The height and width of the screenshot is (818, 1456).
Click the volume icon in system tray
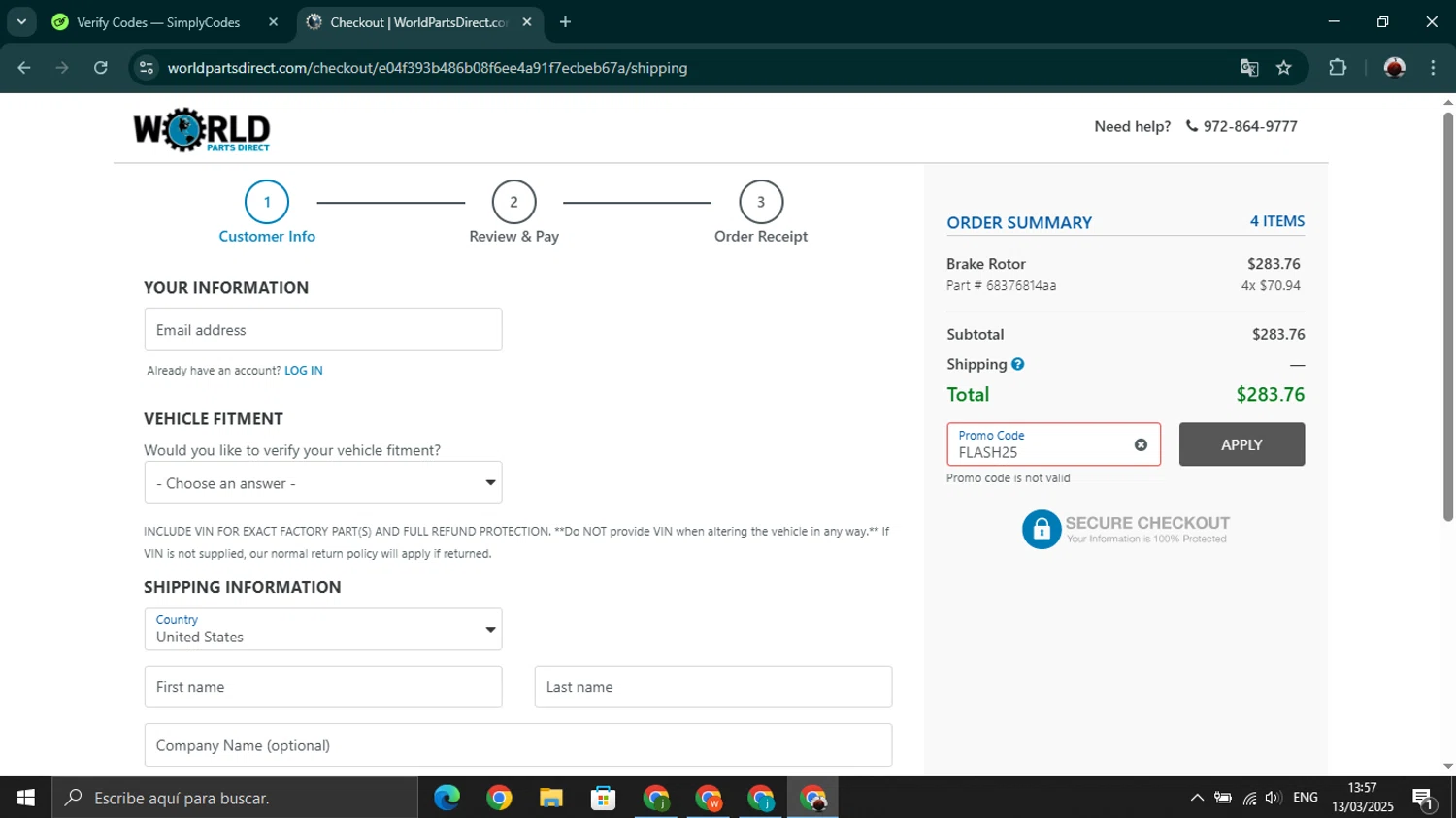(1273, 798)
